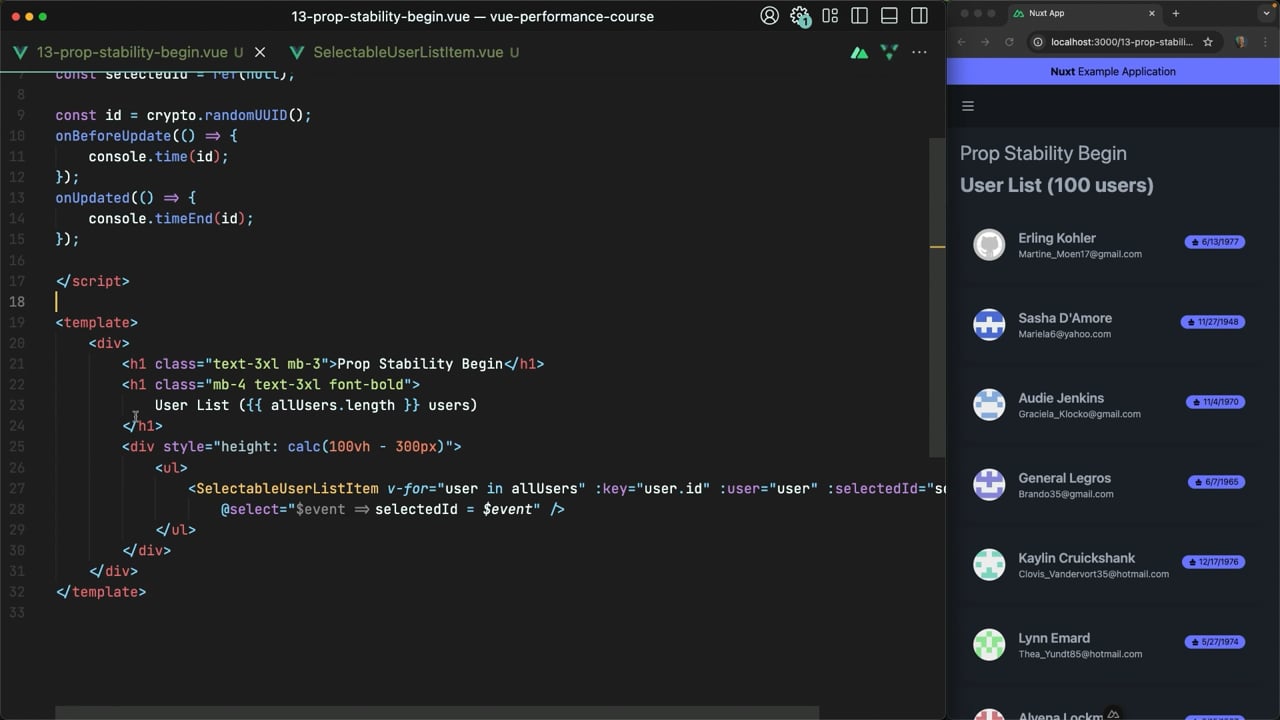The height and width of the screenshot is (720, 1280).
Task: Click the Vue file icon on 13-prop-stability-begin tab
Action: coord(20,52)
